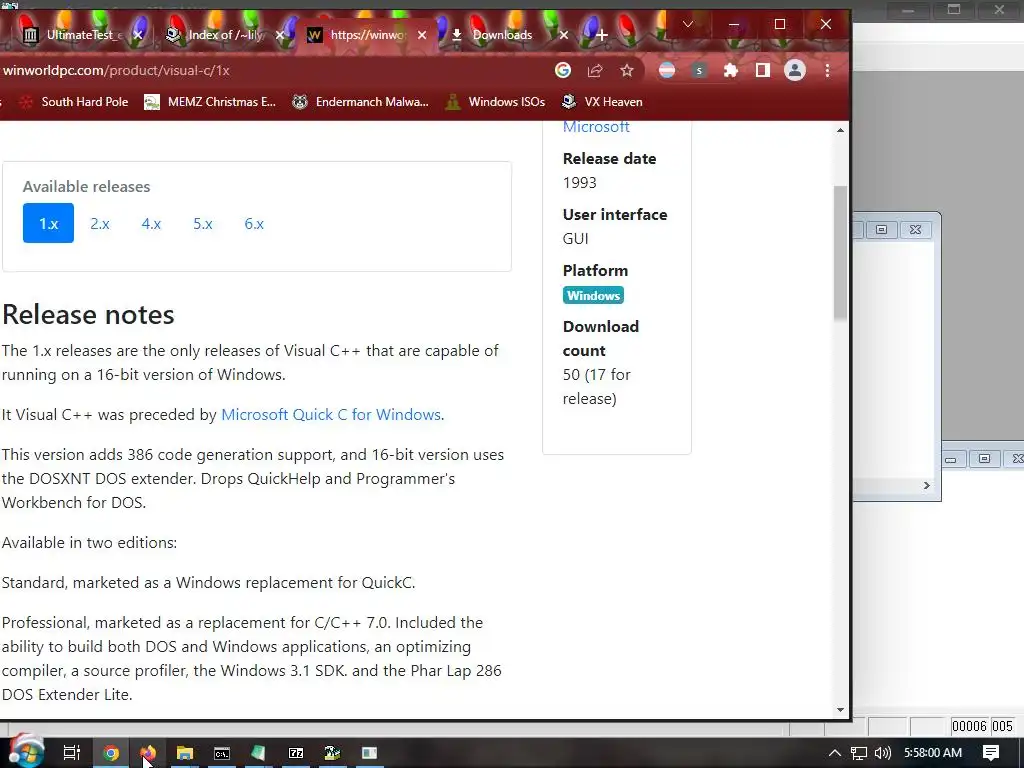Select the 5.x release
The height and width of the screenshot is (768, 1024).
tap(202, 223)
